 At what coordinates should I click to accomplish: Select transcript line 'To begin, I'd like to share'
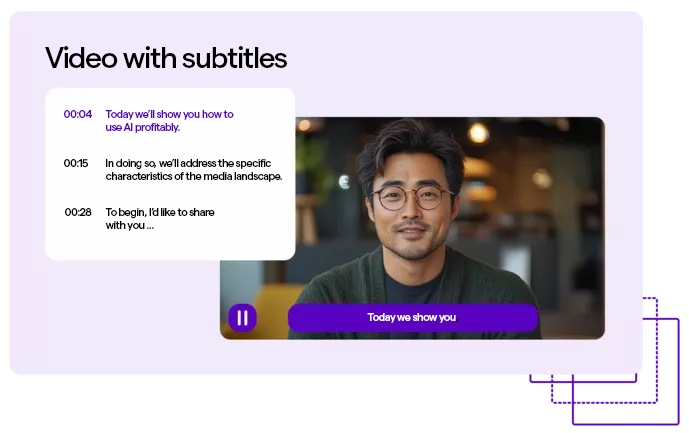tap(160, 212)
